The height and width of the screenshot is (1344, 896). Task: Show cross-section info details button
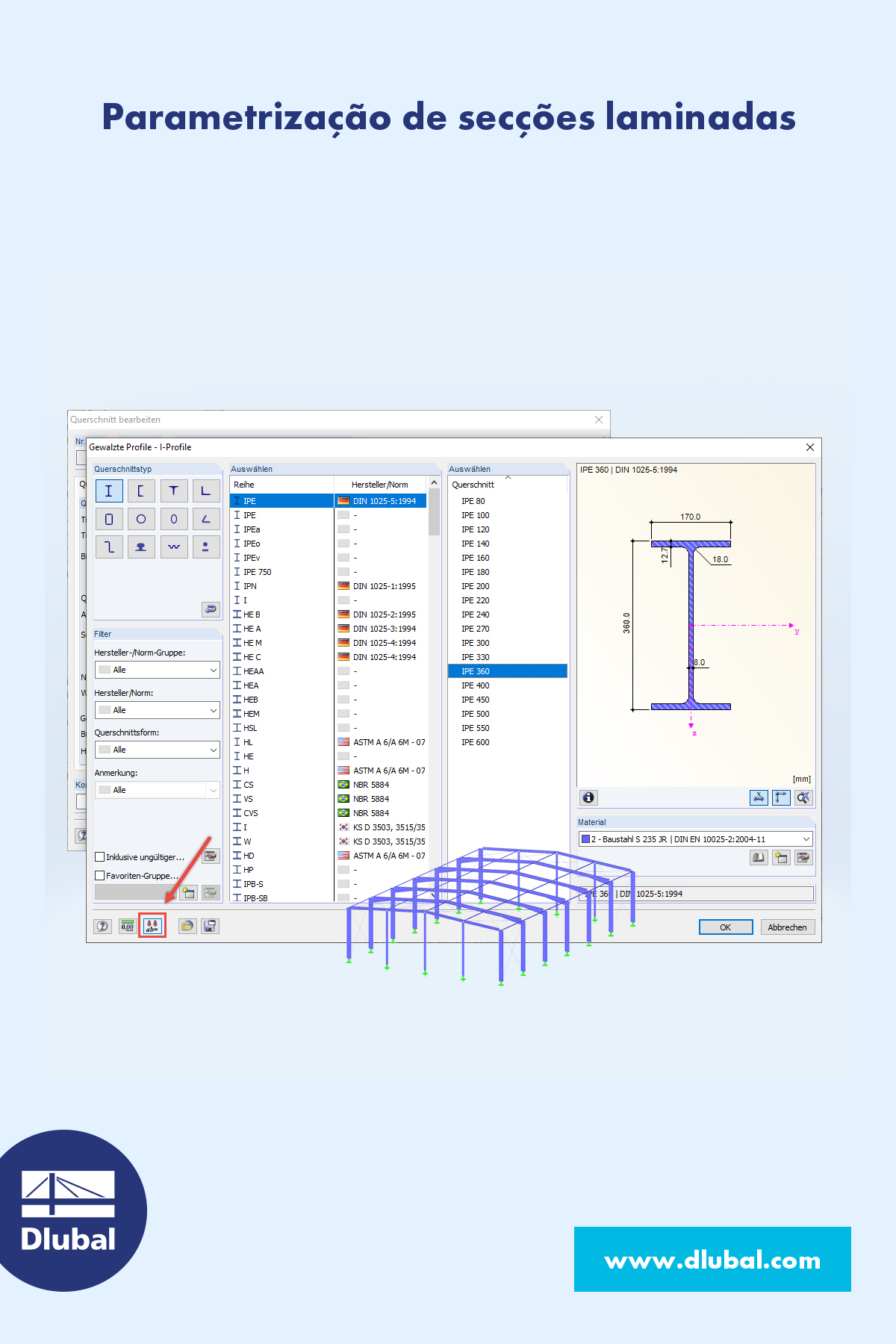pos(588,797)
